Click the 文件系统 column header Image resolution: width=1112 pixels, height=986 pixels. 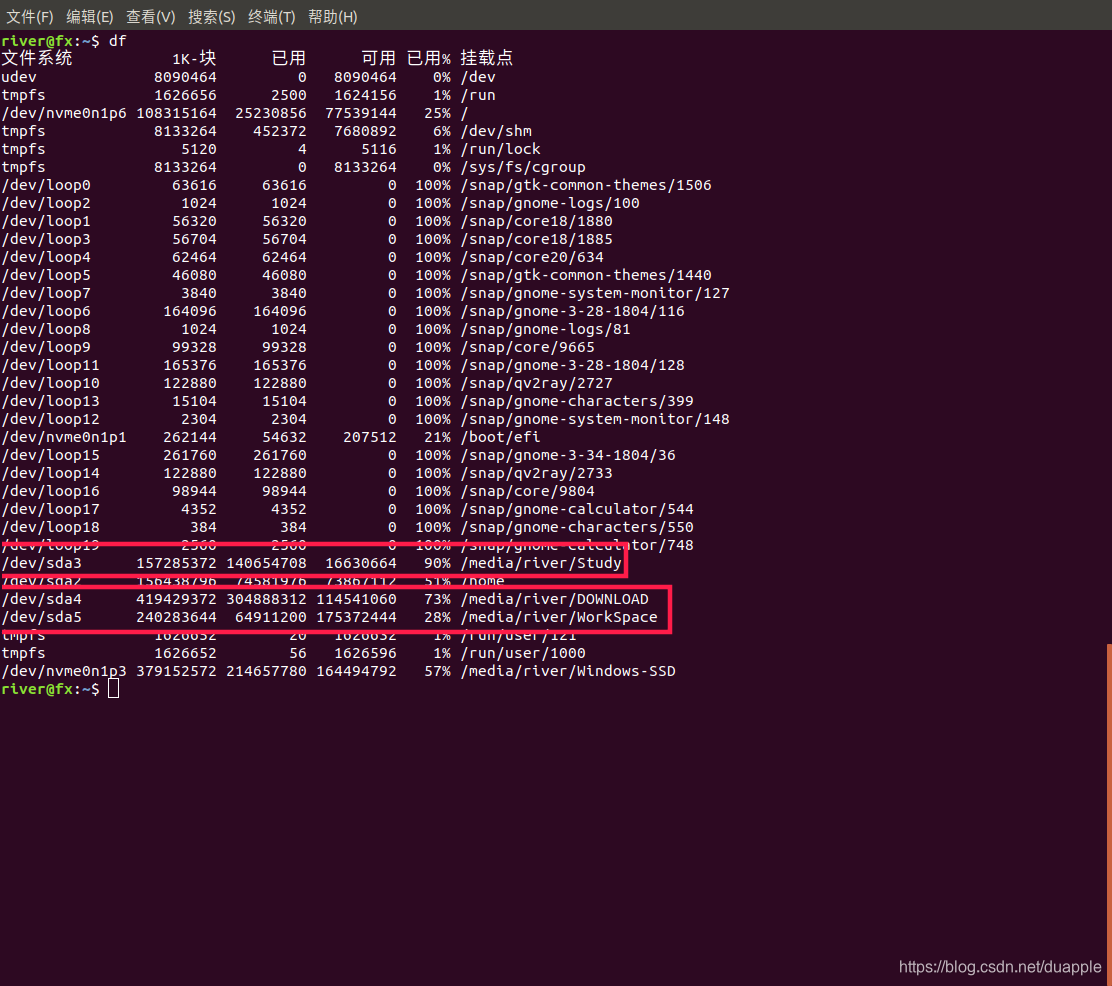coord(37,58)
